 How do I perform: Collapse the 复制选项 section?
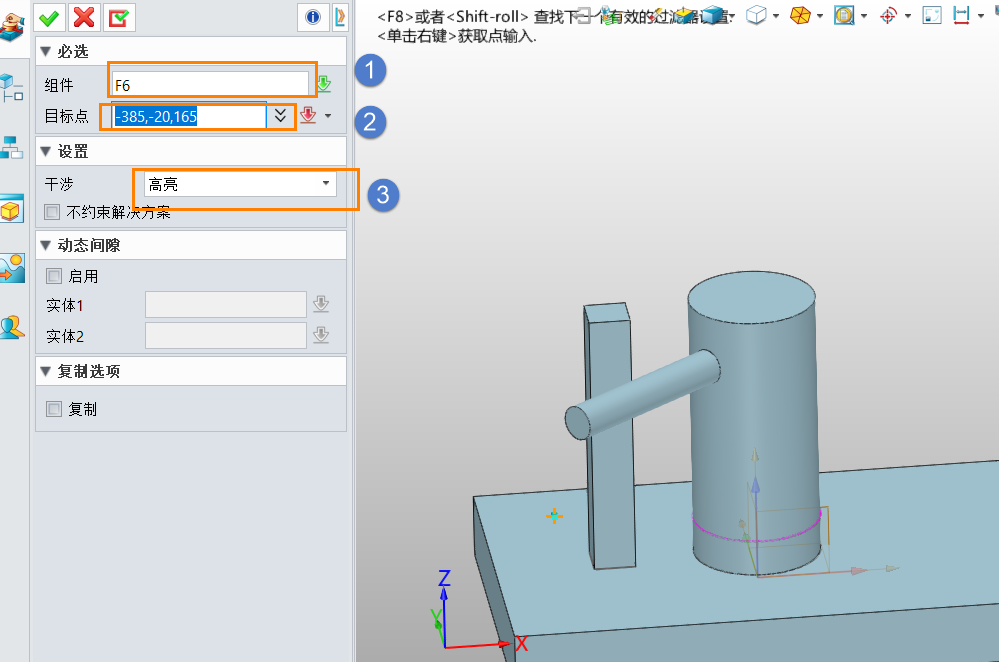[45, 371]
